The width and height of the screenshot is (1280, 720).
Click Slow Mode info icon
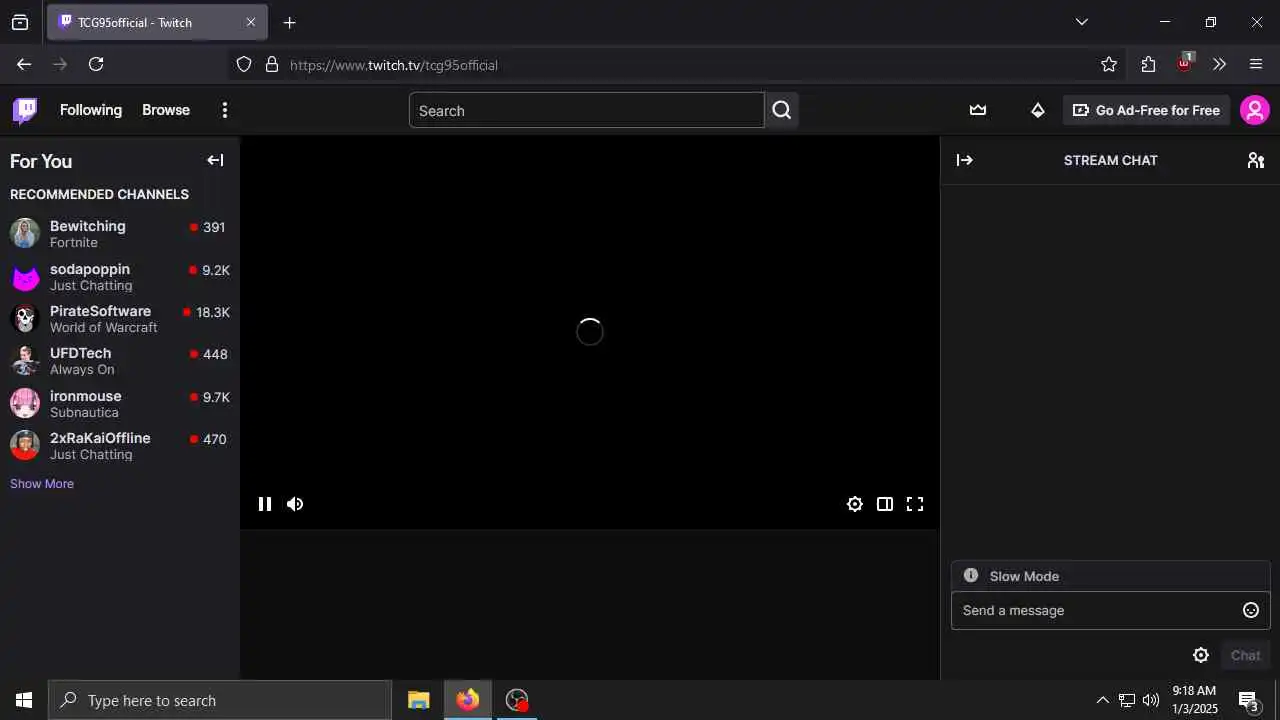pyautogui.click(x=971, y=576)
